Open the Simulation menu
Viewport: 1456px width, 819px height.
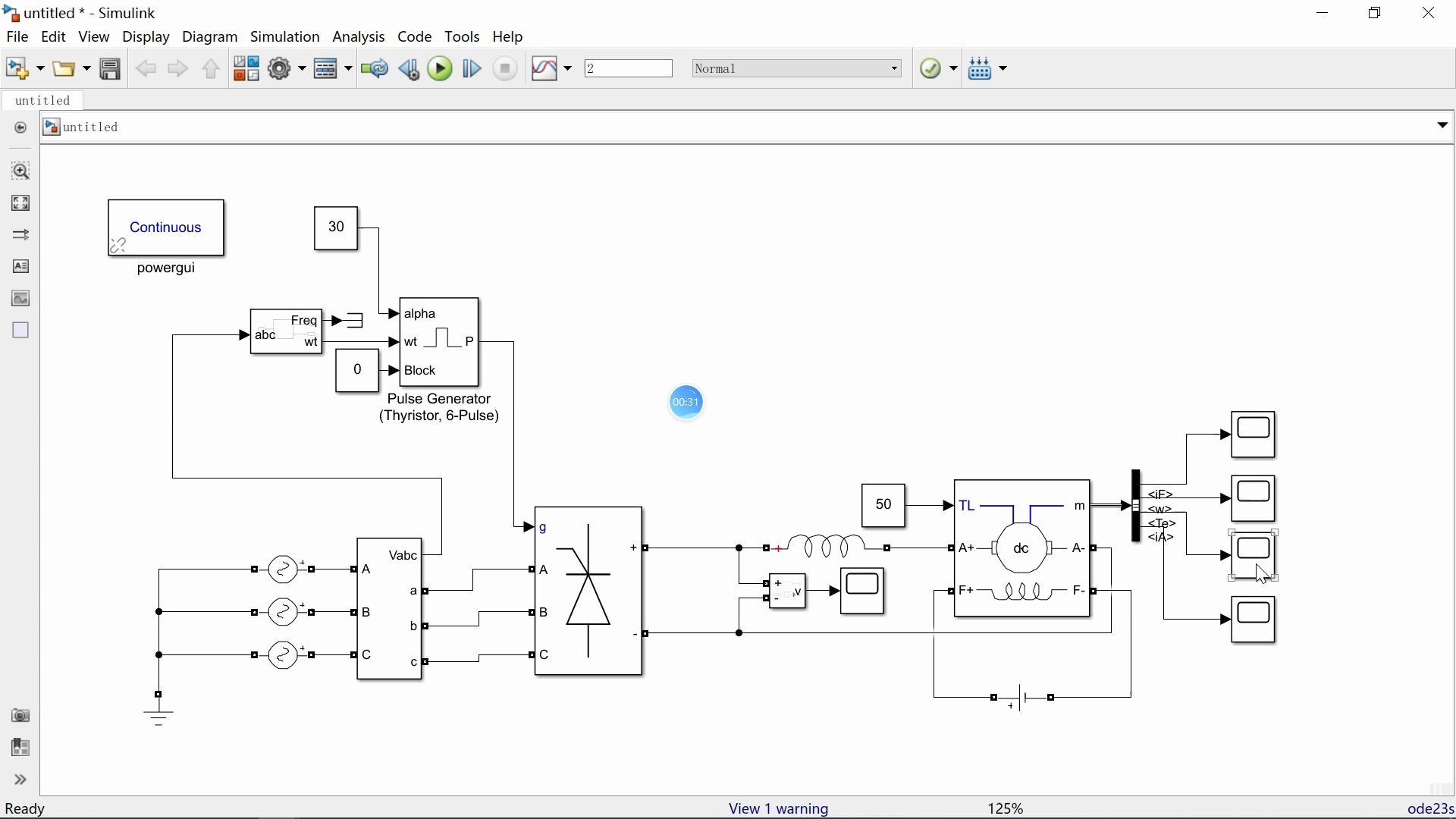285,36
